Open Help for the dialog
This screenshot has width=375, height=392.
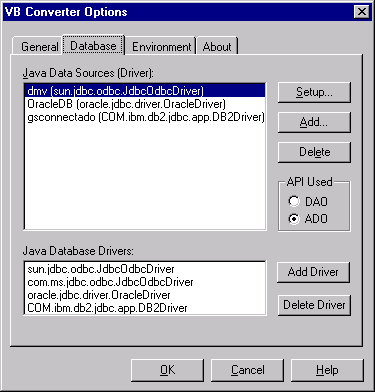(x=327, y=370)
